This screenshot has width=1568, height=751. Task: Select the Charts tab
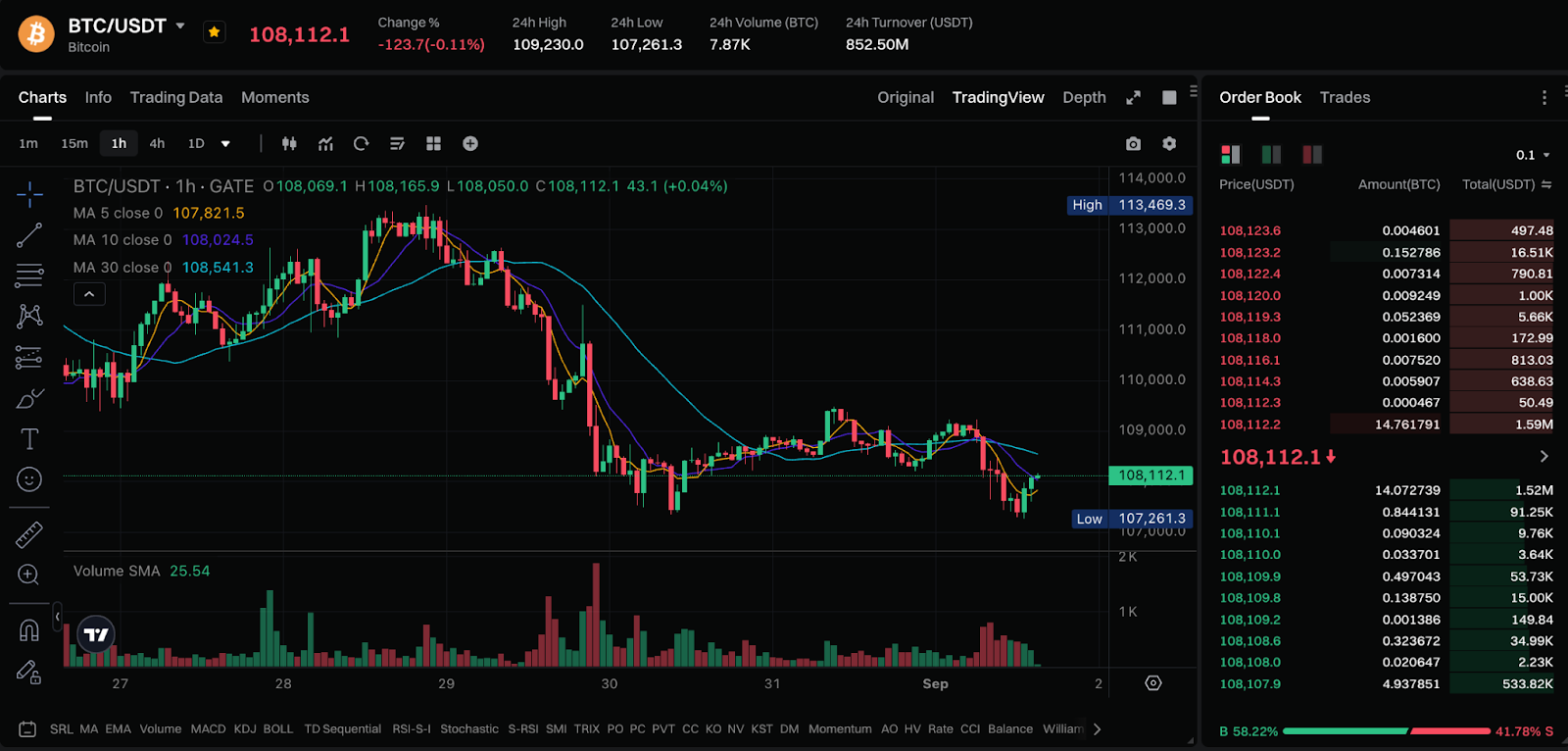[42, 97]
